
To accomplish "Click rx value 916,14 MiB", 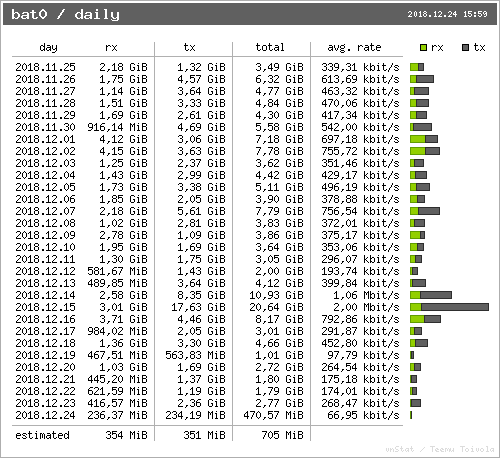I will [117, 127].
